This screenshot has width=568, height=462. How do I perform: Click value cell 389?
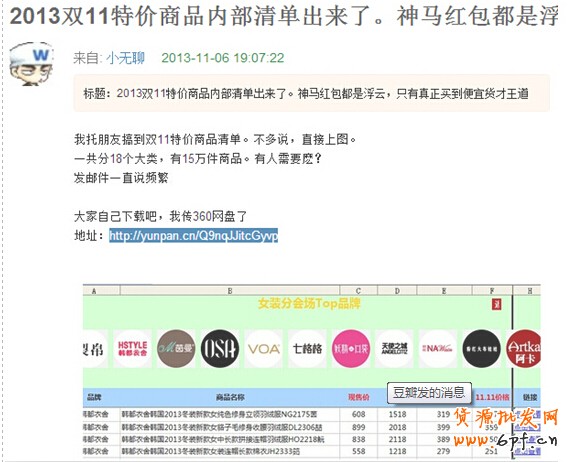pos(443,439)
